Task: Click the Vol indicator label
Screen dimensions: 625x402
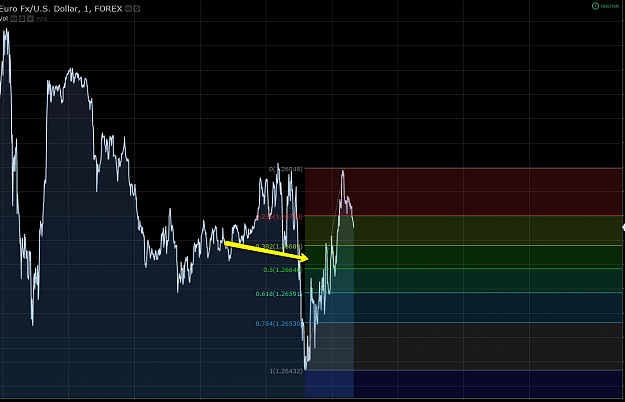Action: (x=4, y=19)
